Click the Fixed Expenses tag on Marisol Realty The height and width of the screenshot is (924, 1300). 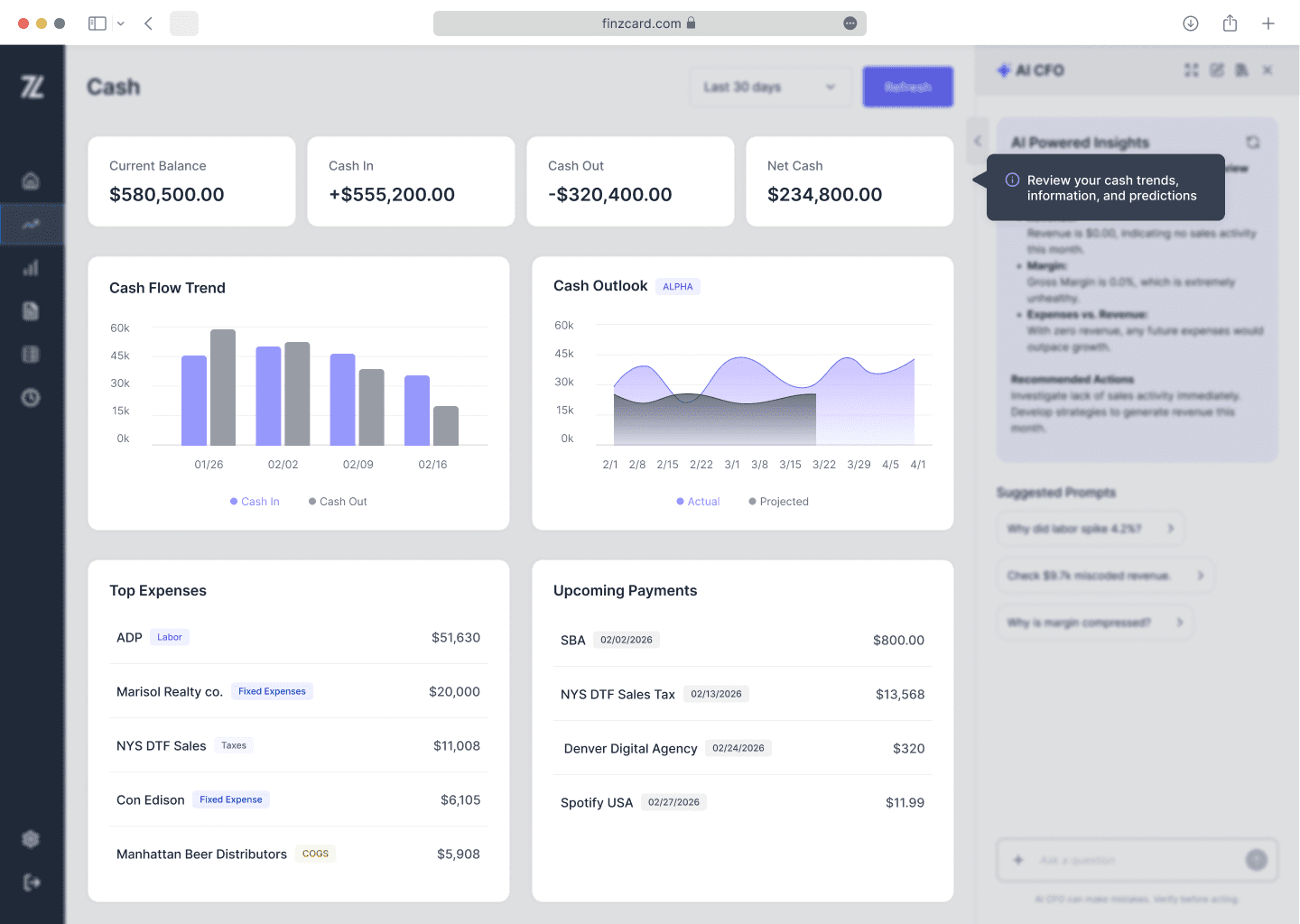272,691
